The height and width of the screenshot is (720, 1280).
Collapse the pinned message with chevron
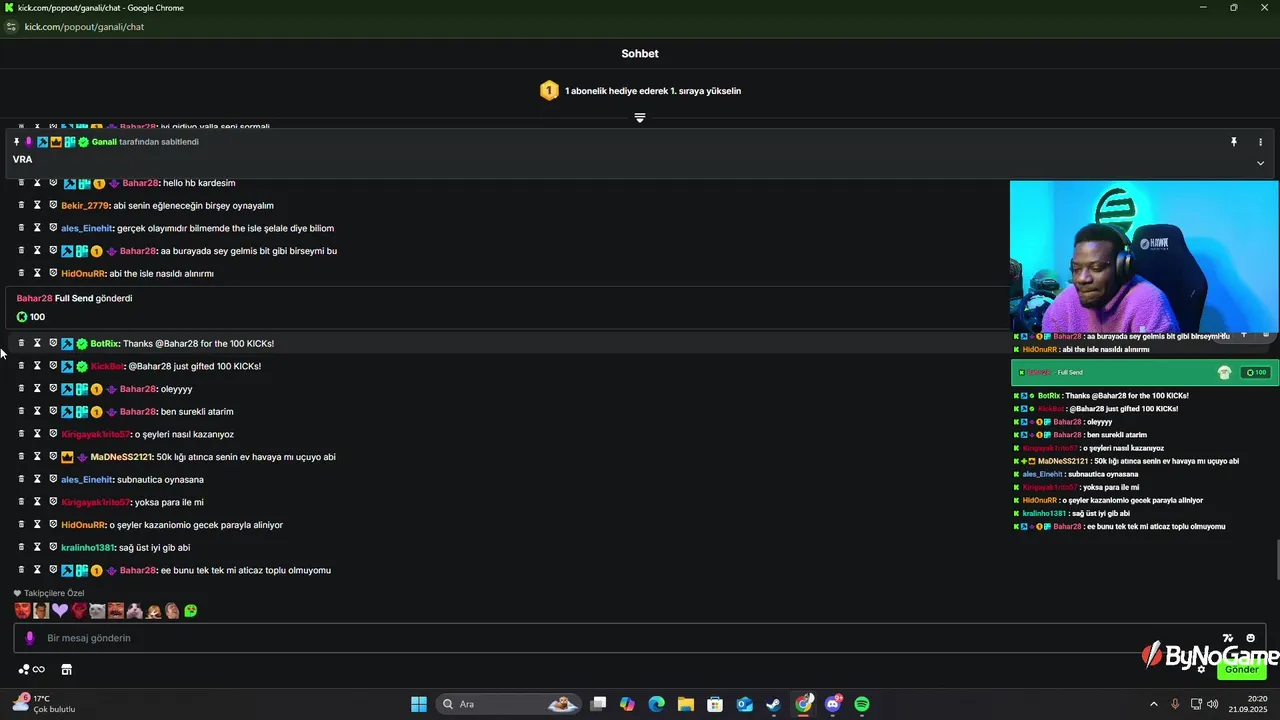pyautogui.click(x=1260, y=163)
